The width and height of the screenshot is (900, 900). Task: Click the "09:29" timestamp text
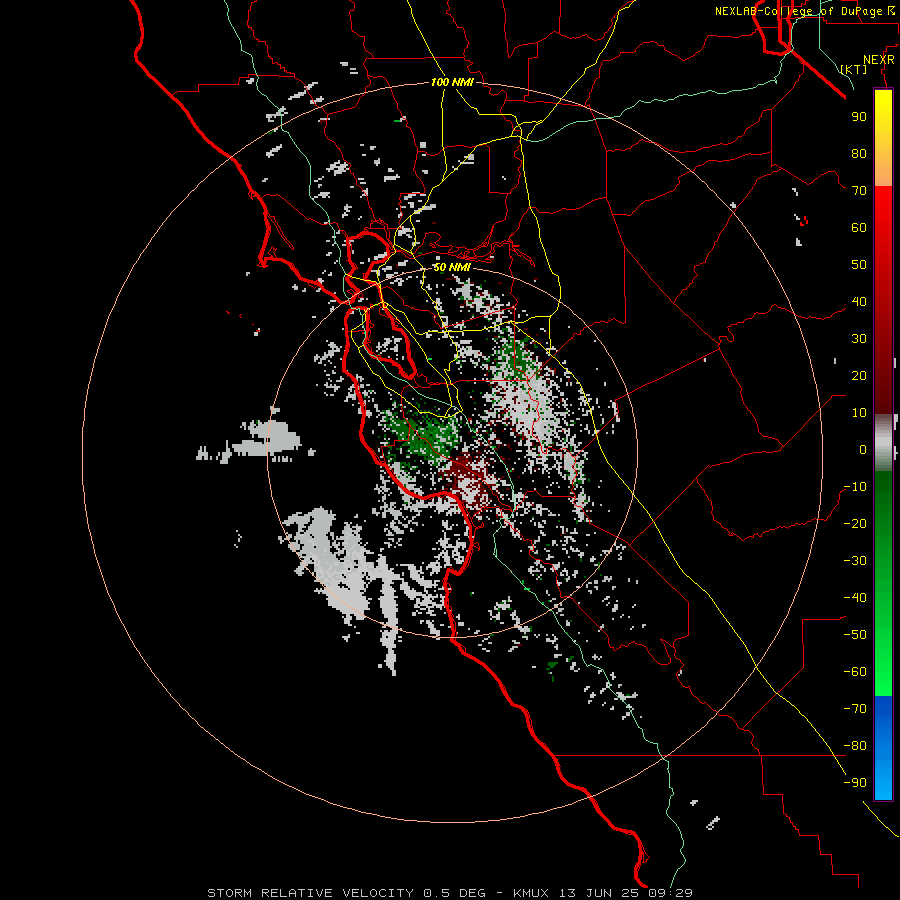670,893
